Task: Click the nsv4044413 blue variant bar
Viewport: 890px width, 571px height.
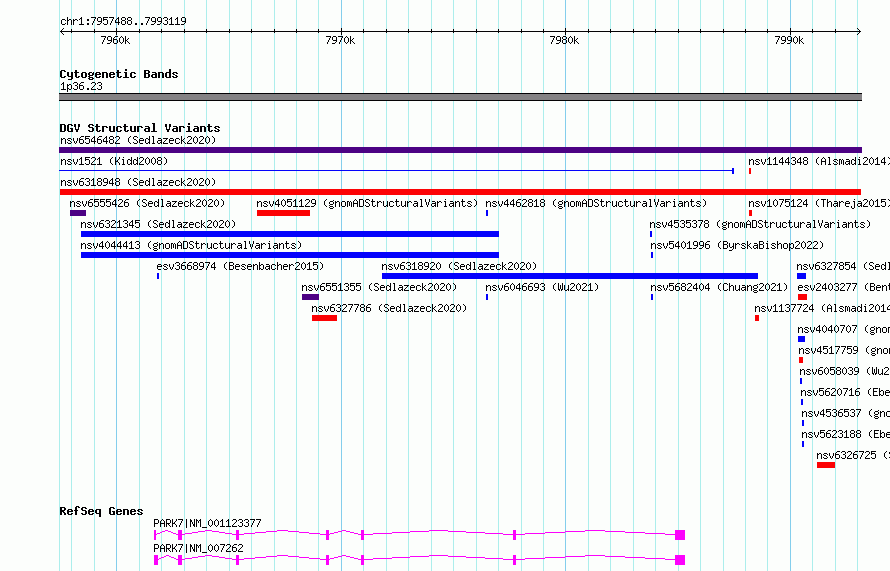Action: [289, 255]
